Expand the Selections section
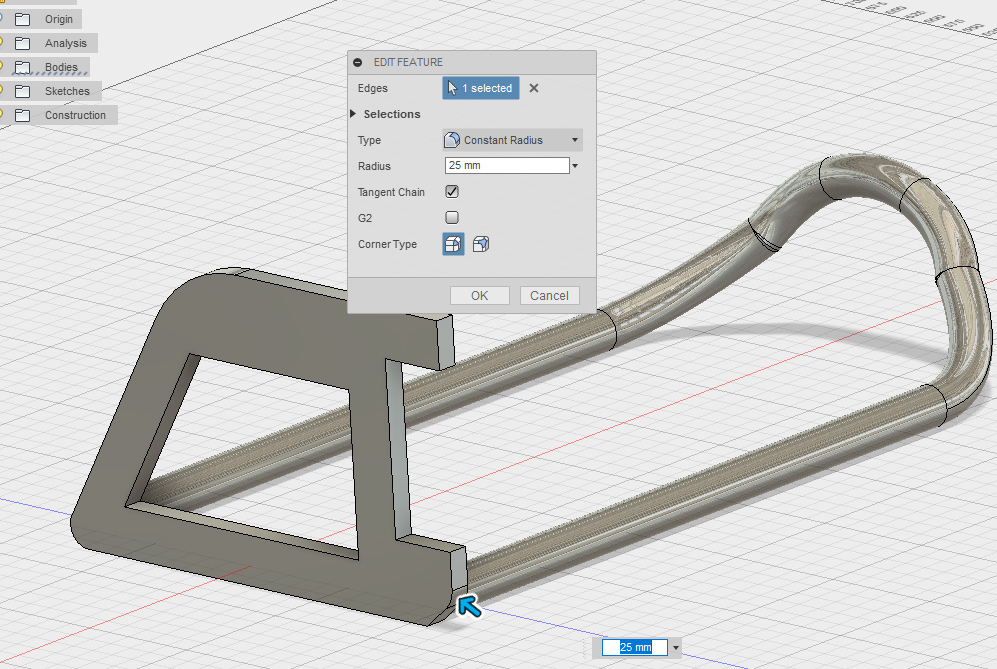The image size is (997, 669). [x=354, y=114]
